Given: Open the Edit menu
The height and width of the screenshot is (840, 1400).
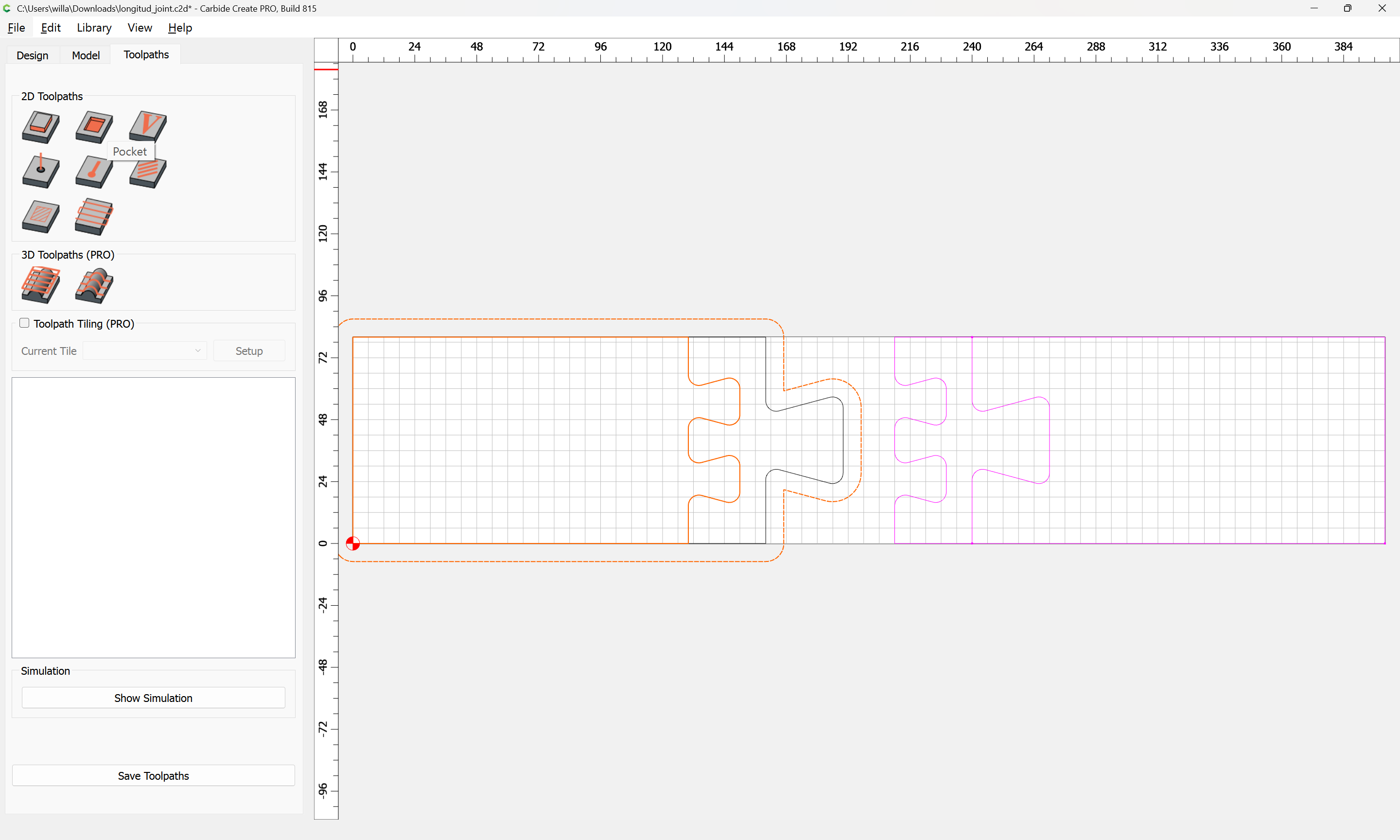Looking at the screenshot, I should click(51, 28).
